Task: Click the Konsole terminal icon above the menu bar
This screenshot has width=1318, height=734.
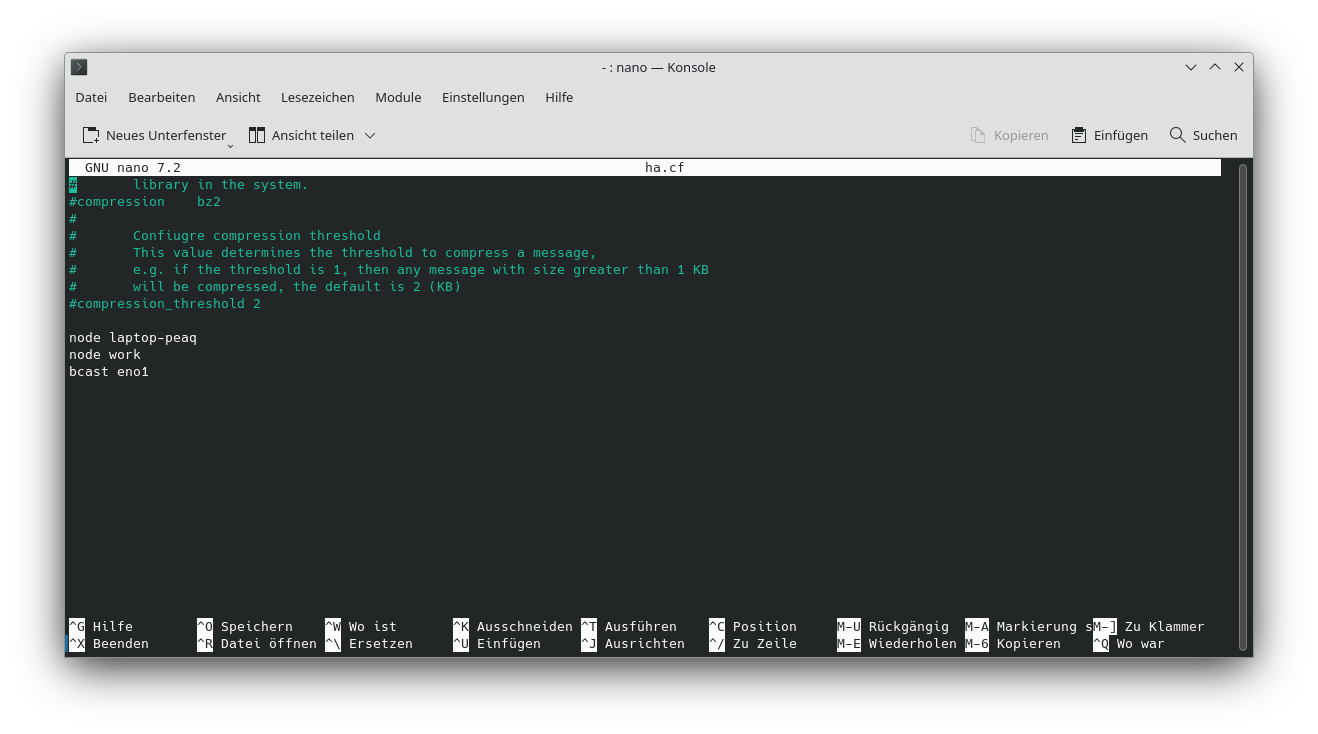Action: 78,67
